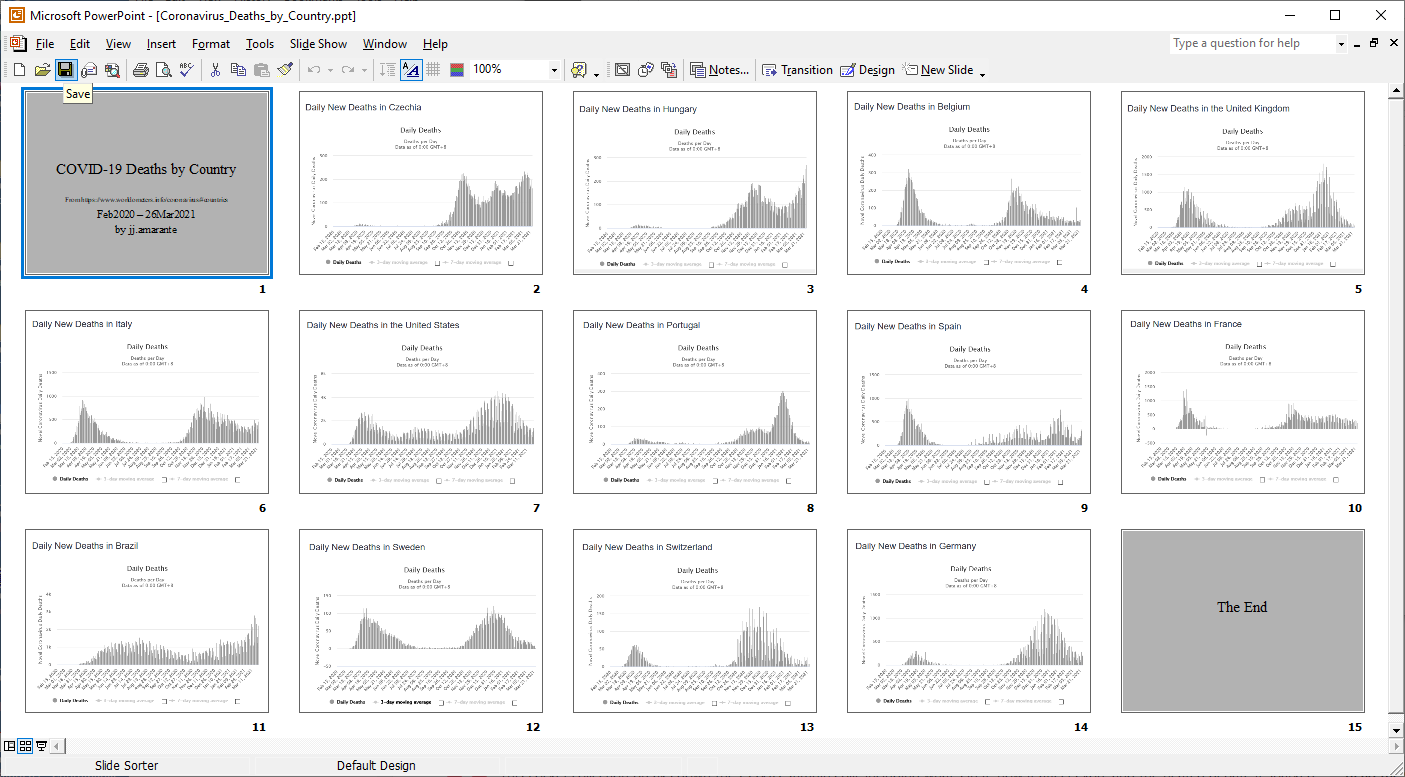Screen dimensions: 1405x777
Task: Open the Insert menu
Action: 161,44
